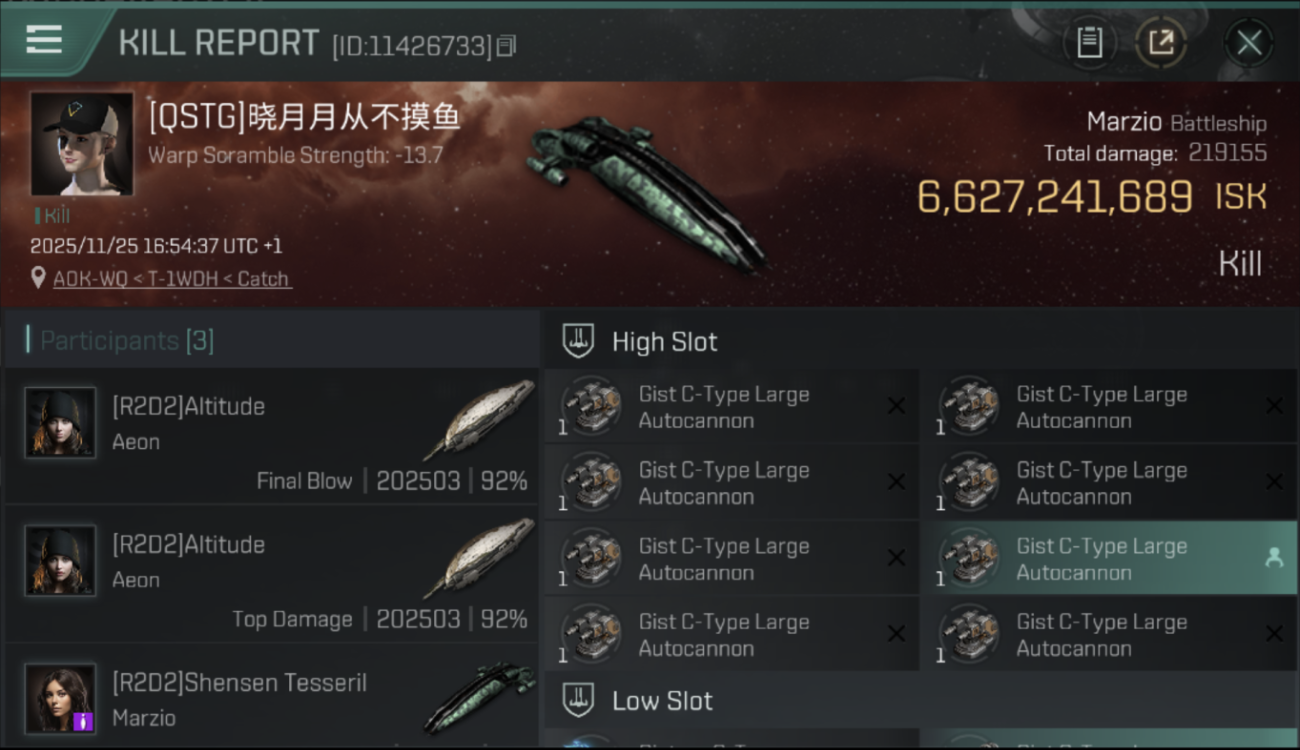Click the clipboard report icon
This screenshot has height=750, width=1300.
click(x=1089, y=42)
